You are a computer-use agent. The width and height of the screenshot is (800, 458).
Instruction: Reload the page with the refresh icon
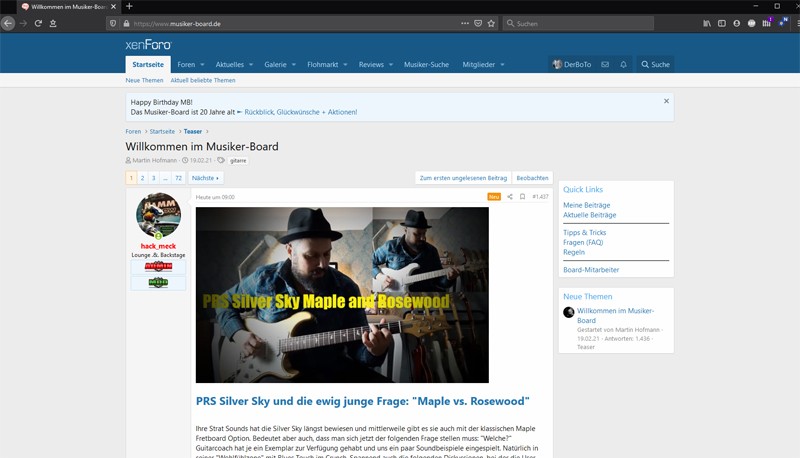(x=38, y=23)
